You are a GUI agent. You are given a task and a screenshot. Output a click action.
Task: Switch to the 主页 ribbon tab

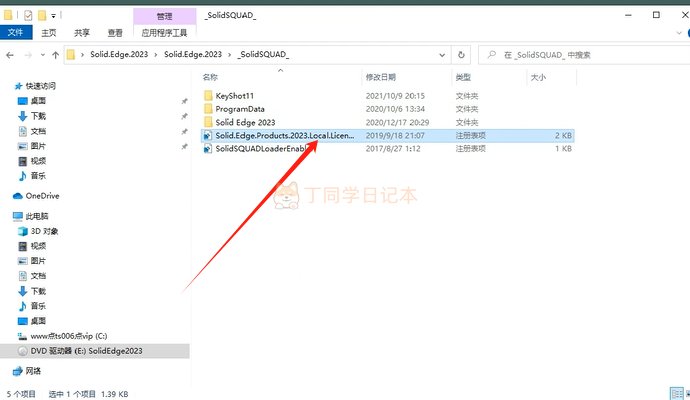click(48, 33)
